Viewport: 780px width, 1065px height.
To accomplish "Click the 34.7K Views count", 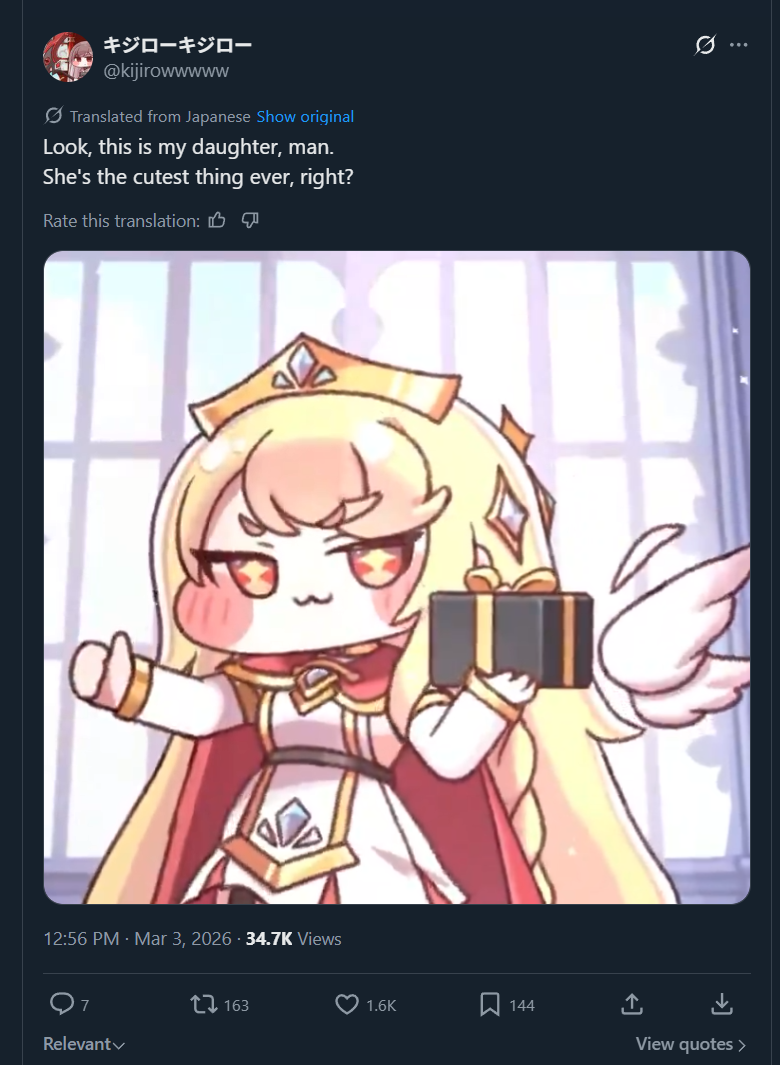I will 294,939.
